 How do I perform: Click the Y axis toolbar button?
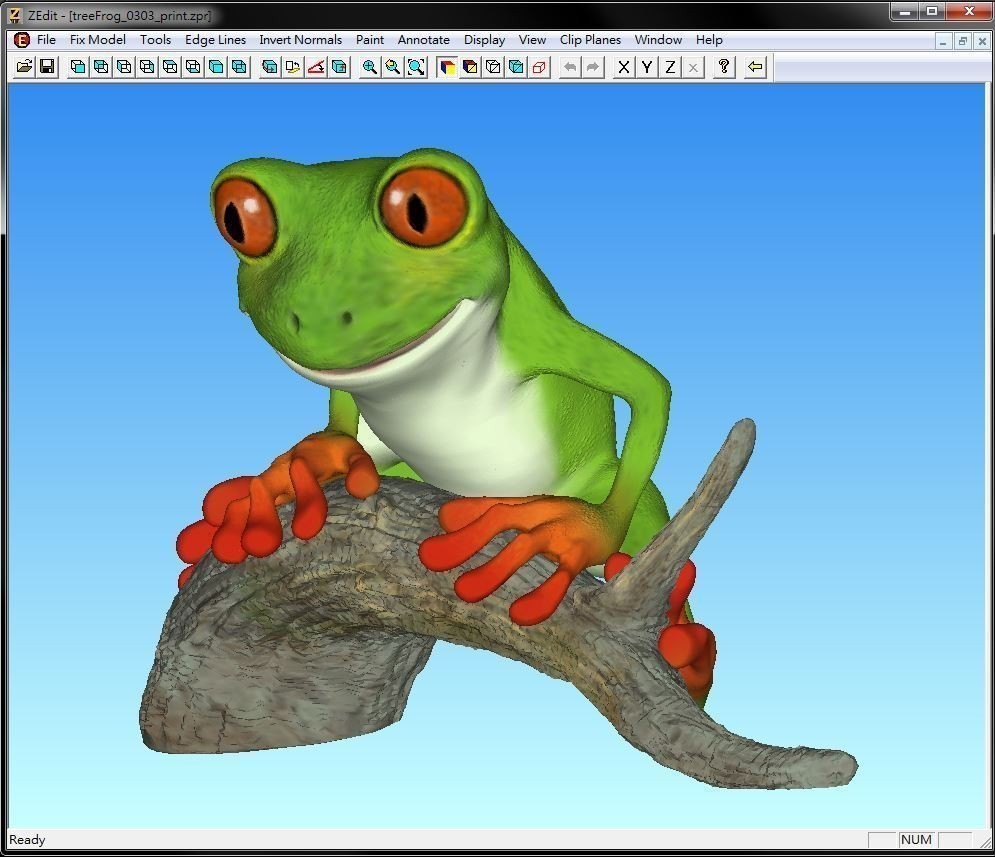647,67
